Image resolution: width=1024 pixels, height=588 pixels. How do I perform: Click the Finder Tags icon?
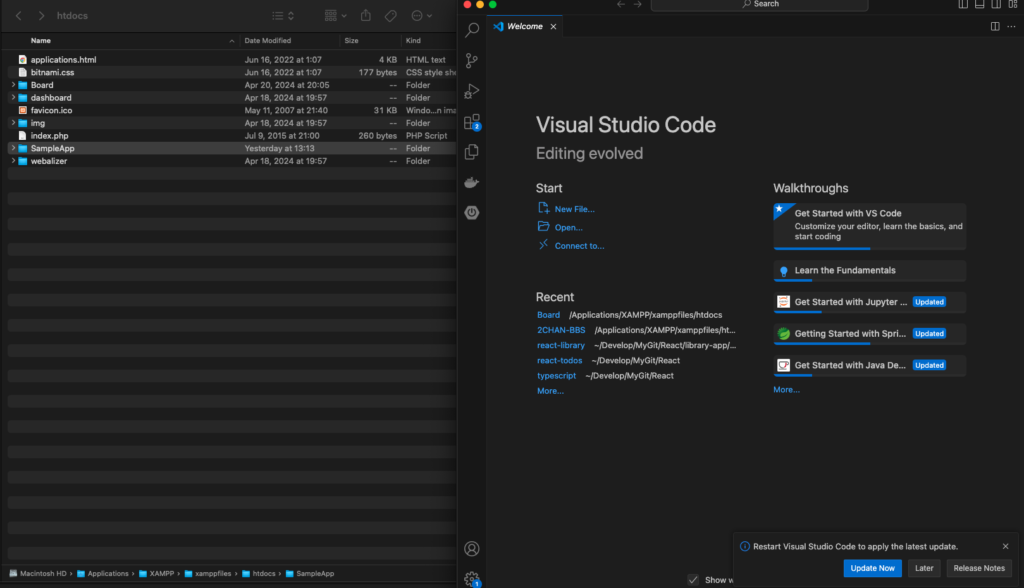pyautogui.click(x=391, y=16)
